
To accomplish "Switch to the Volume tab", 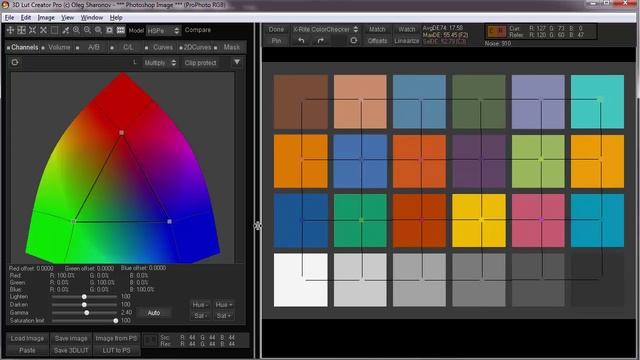I will point(57,47).
